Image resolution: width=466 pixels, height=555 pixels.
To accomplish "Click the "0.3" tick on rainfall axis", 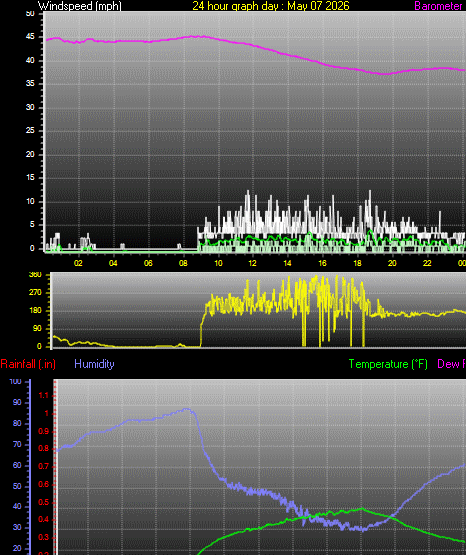I will (x=43, y=538).
